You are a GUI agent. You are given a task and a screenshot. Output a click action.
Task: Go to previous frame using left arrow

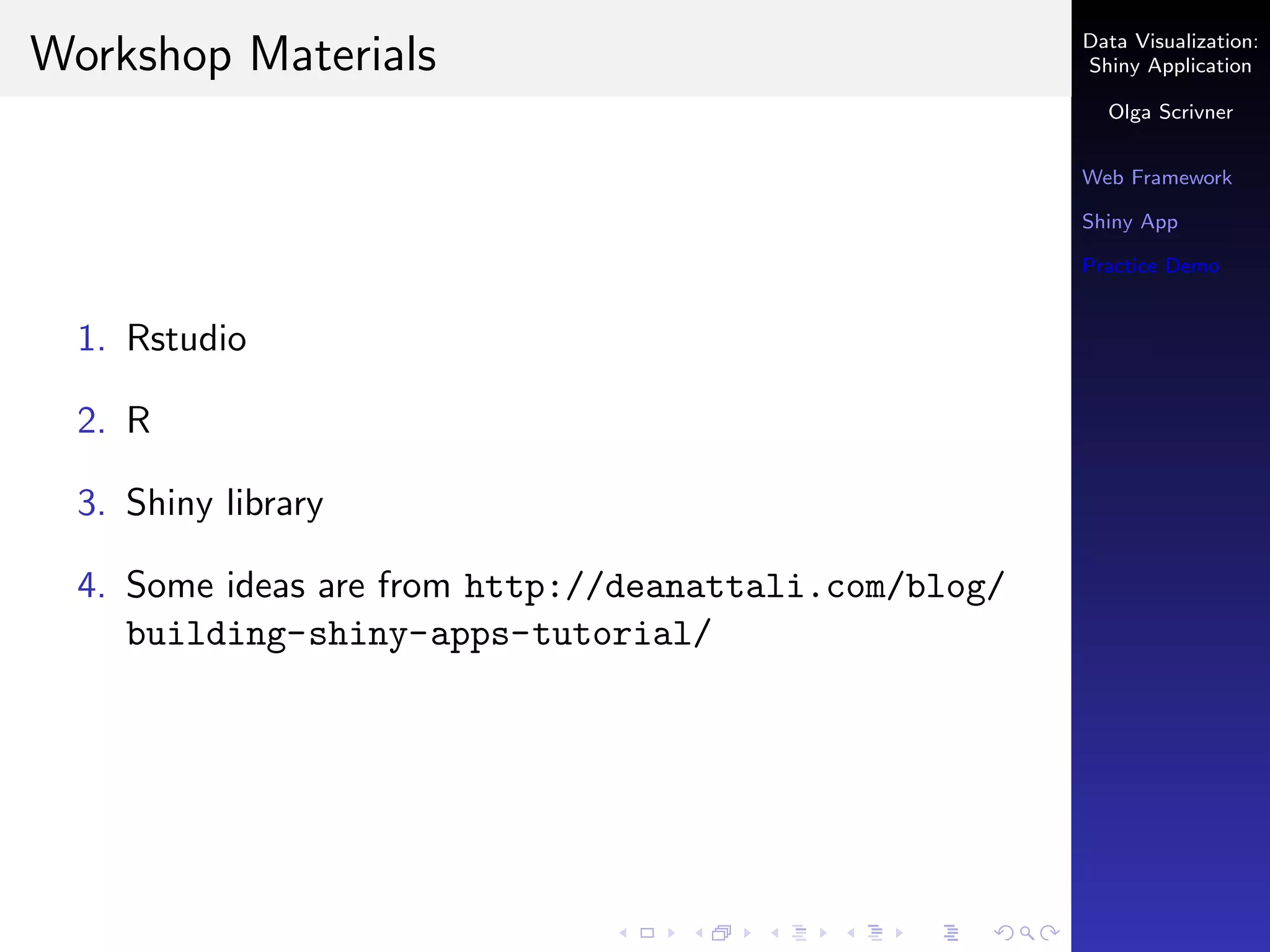699,933
